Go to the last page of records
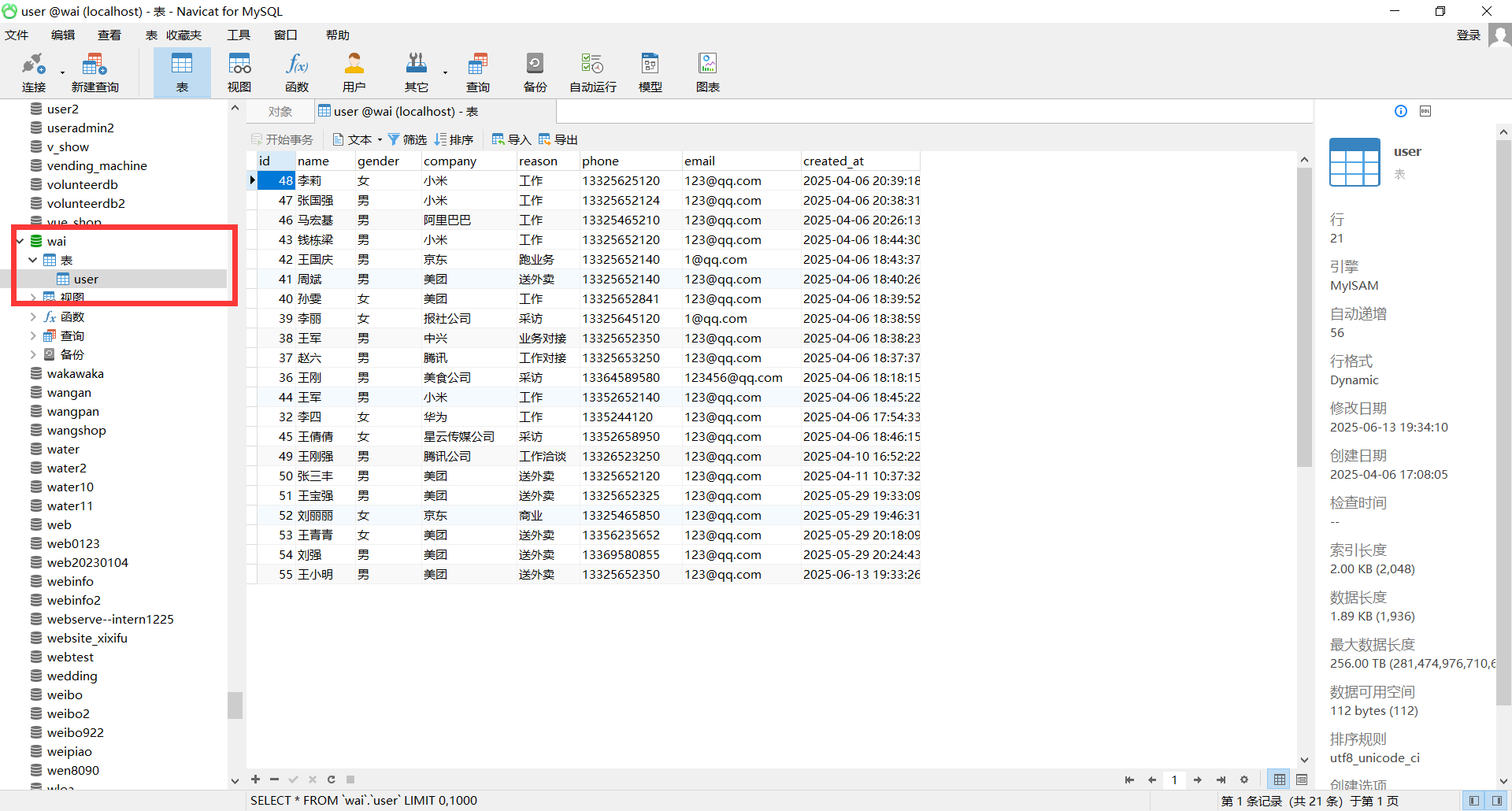 (x=1221, y=780)
